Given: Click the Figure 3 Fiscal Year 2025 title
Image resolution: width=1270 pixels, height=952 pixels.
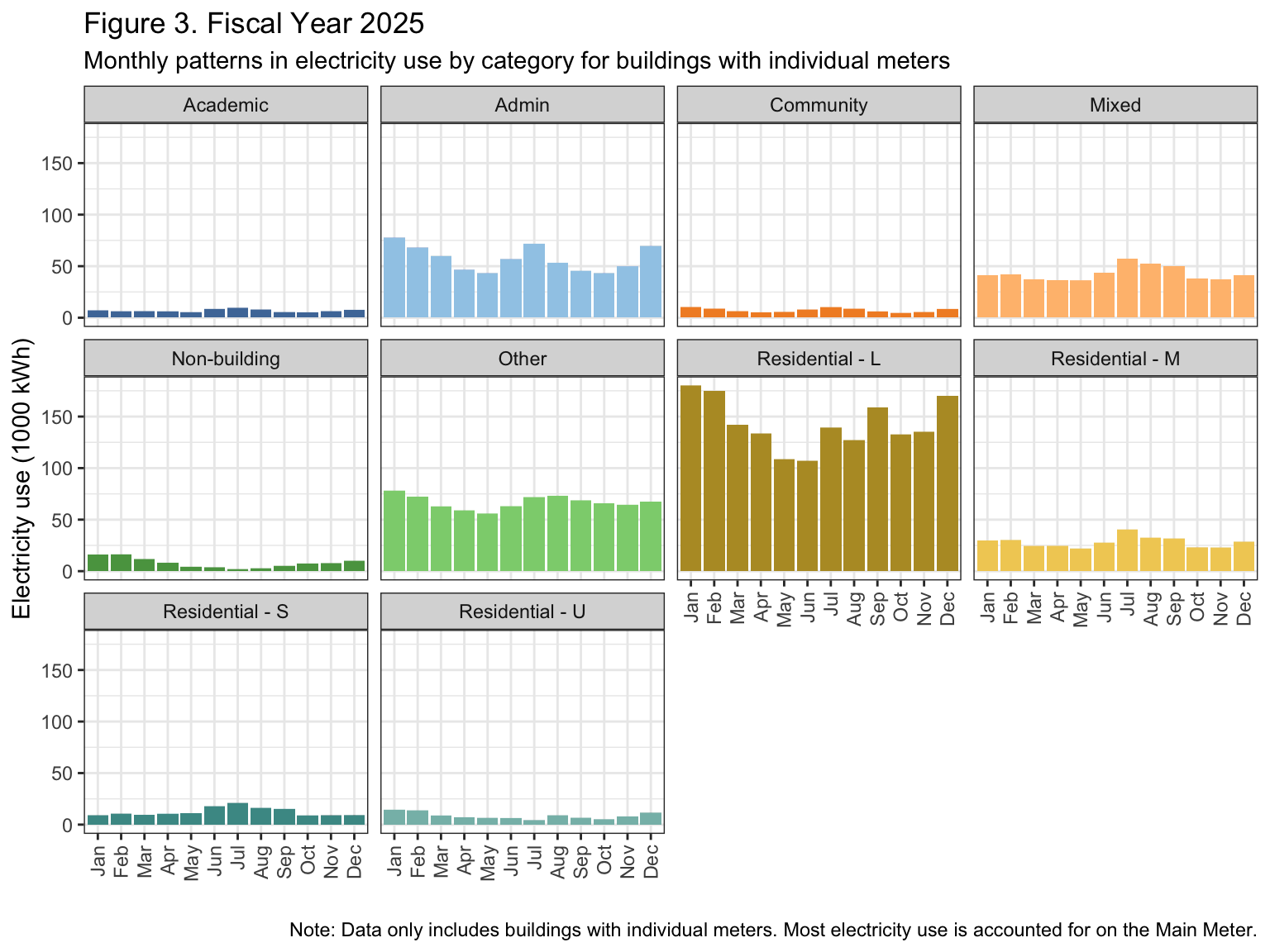Looking at the screenshot, I should pos(254,24).
